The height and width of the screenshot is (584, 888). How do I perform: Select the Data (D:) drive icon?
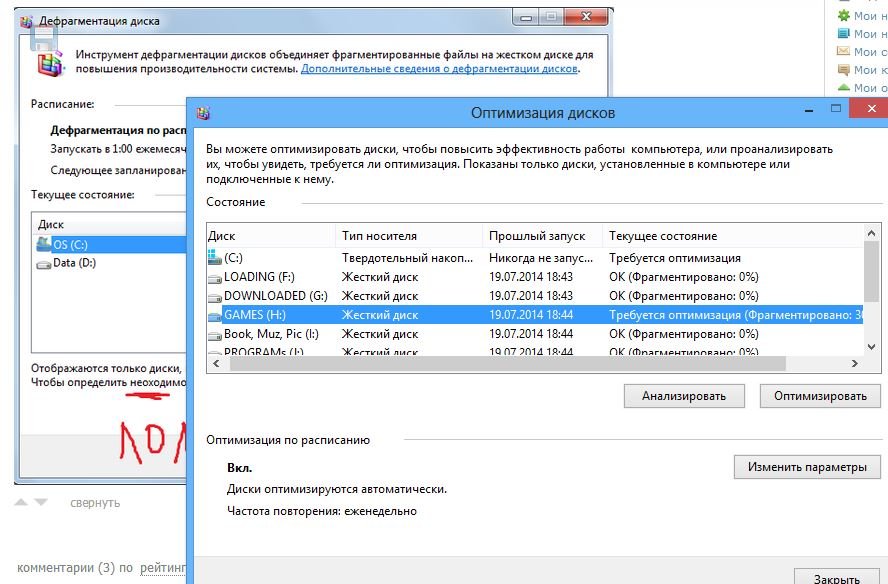tap(43, 263)
